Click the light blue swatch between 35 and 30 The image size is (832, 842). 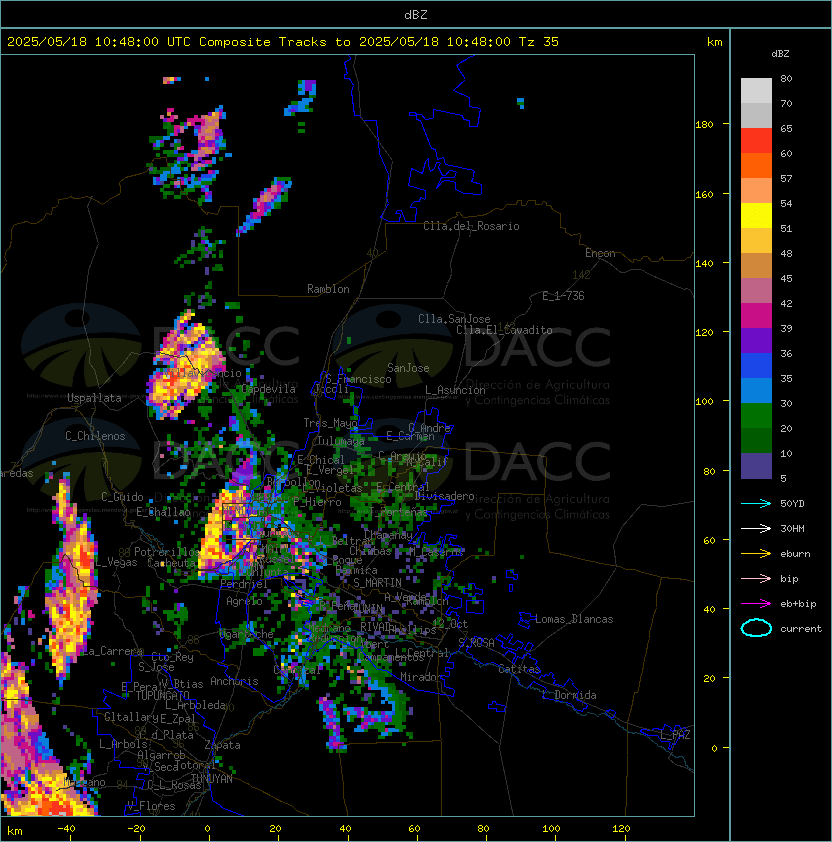pyautogui.click(x=756, y=390)
